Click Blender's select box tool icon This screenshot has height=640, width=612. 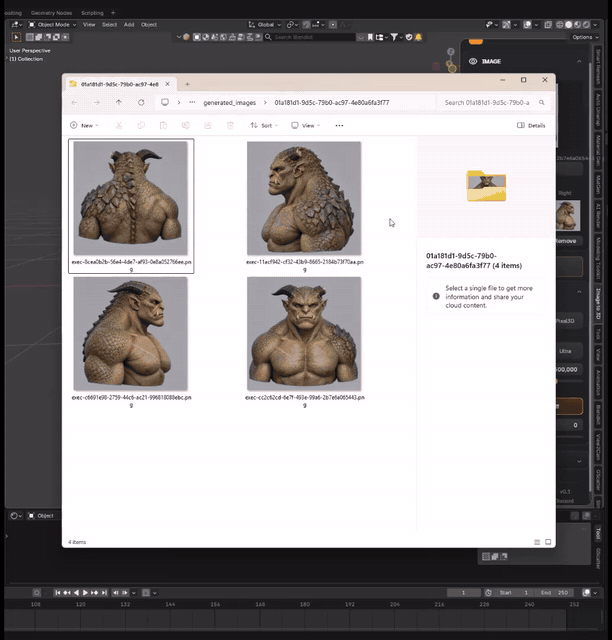tap(16, 37)
